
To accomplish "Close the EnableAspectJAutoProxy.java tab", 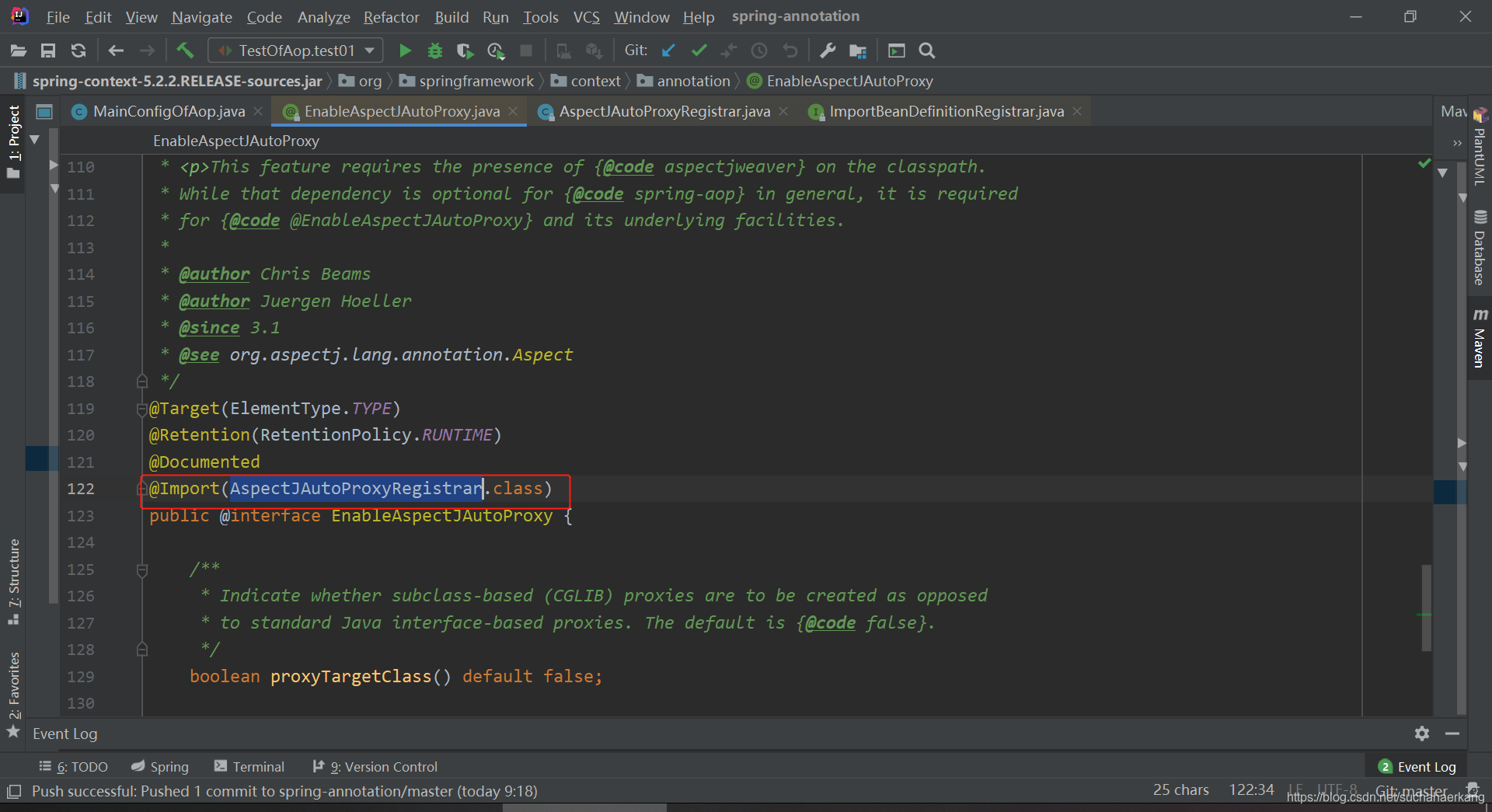I will tap(513, 111).
